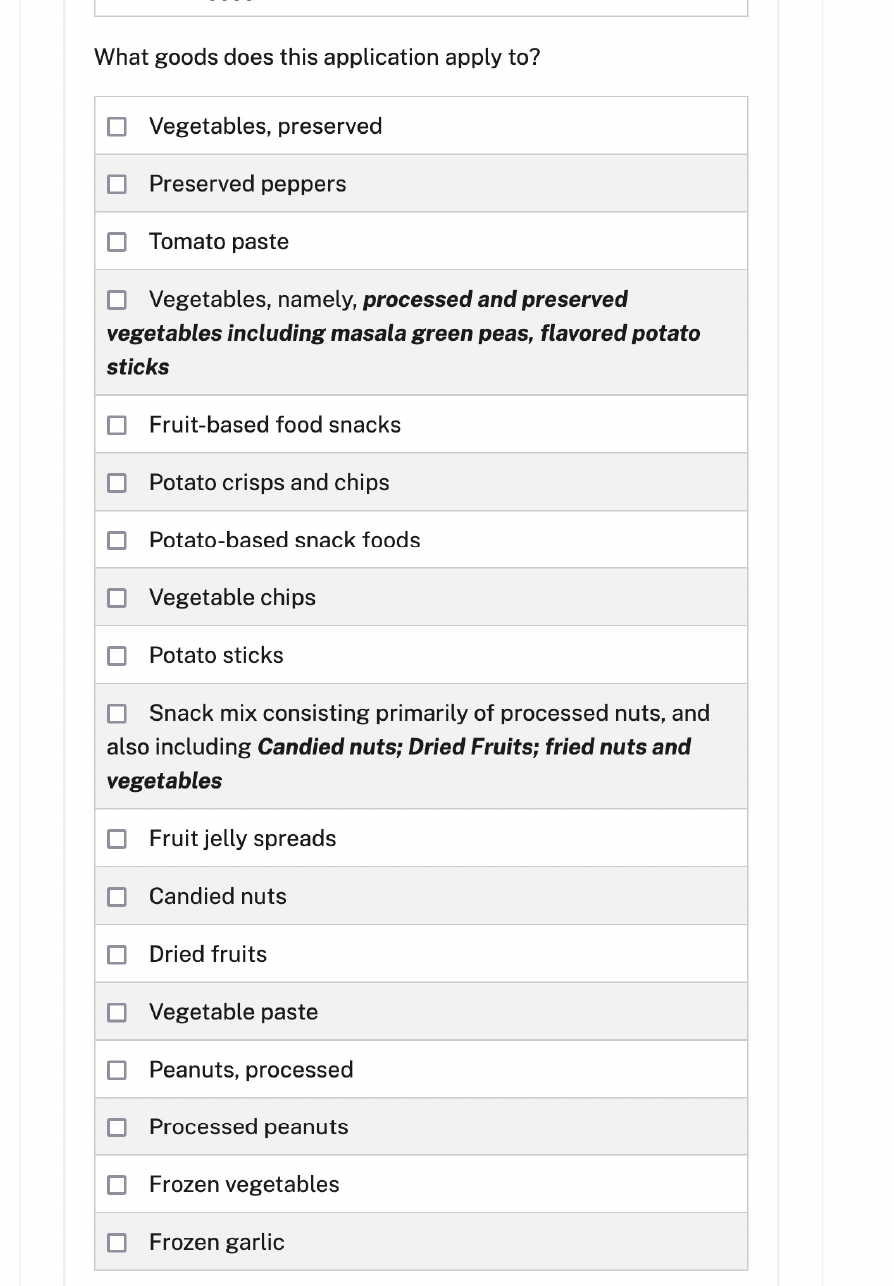This screenshot has width=894, height=1286.
Task: Check the 'Vegetable paste' box
Action: tap(117, 1013)
